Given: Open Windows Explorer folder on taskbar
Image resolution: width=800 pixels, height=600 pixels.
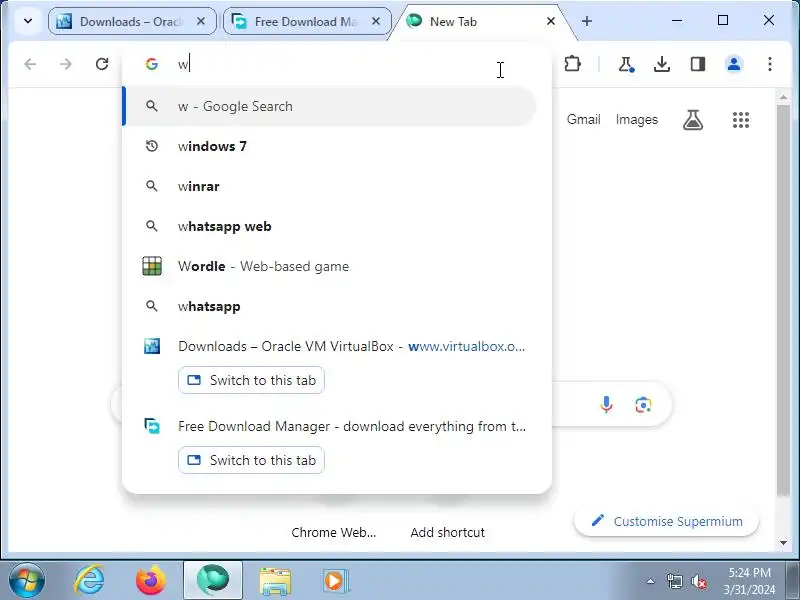Looking at the screenshot, I should [x=275, y=581].
